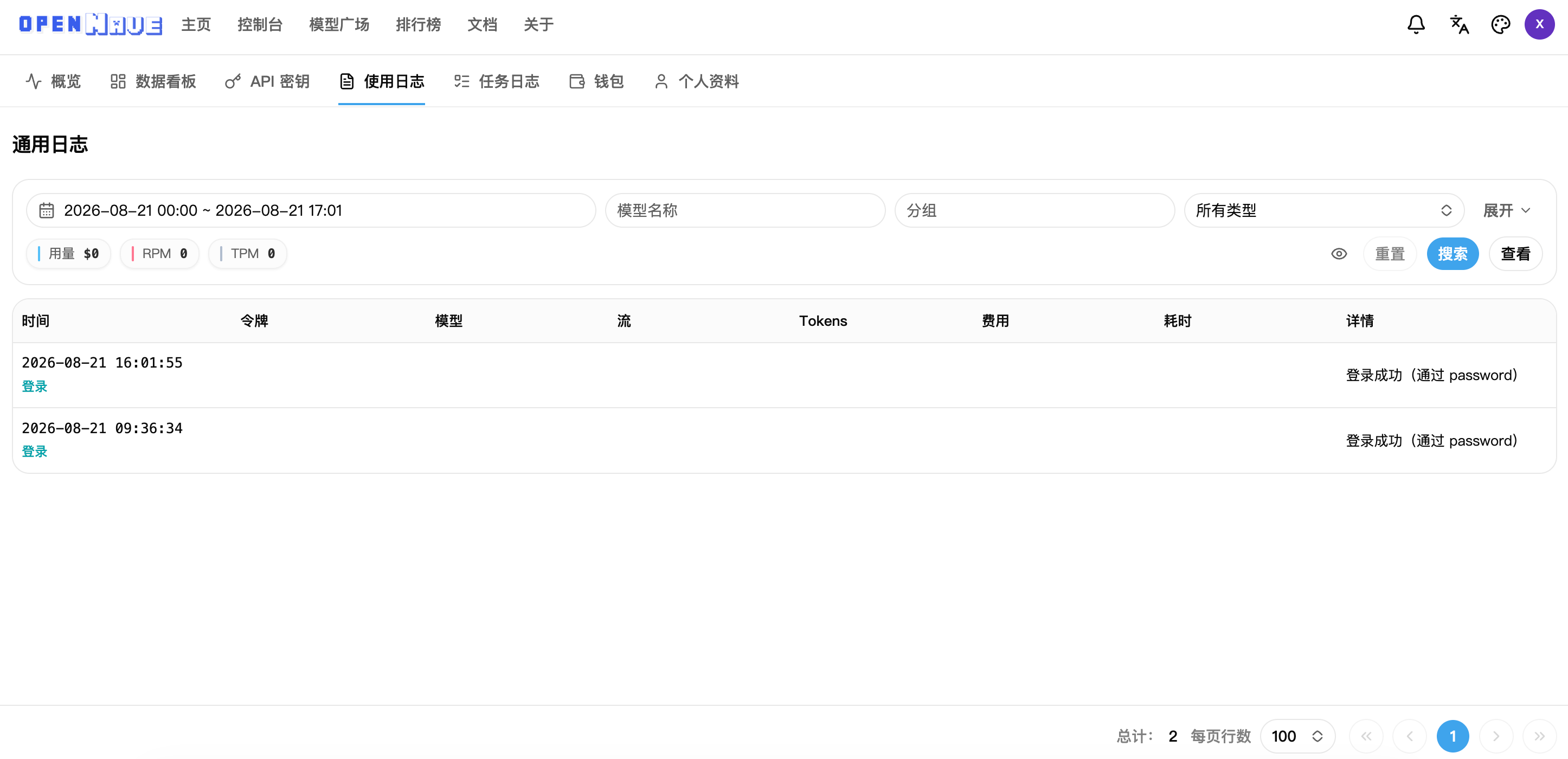Go to next page arrow
The image size is (1568, 759).
click(x=1495, y=736)
